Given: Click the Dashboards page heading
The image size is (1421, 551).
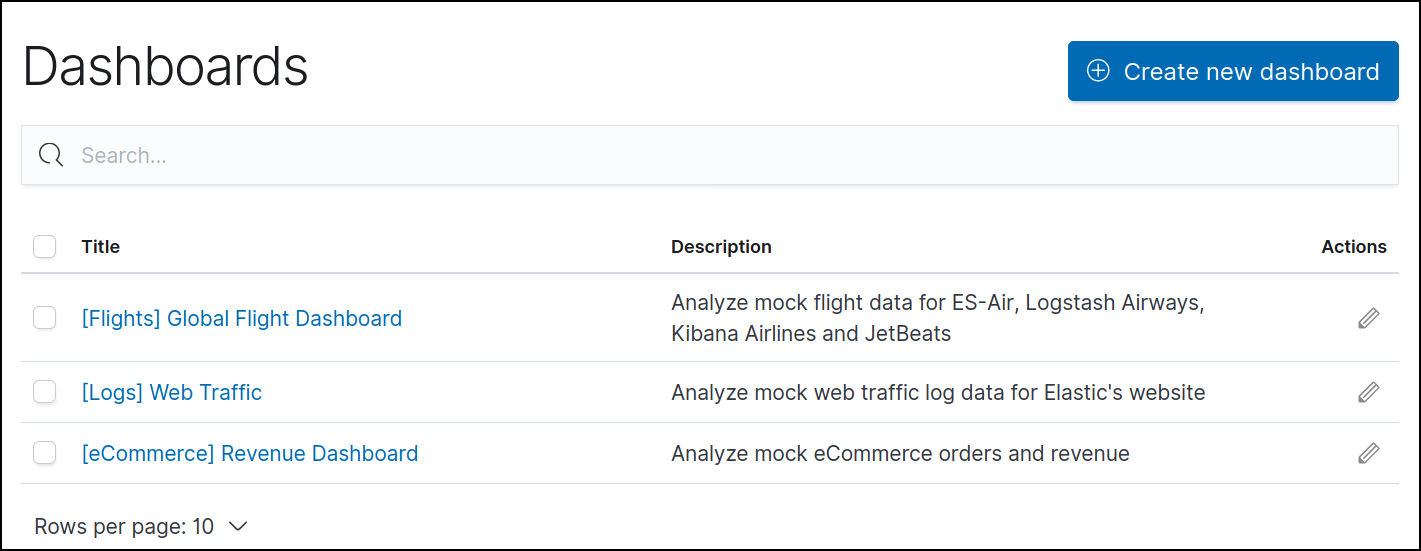Looking at the screenshot, I should [x=165, y=67].
